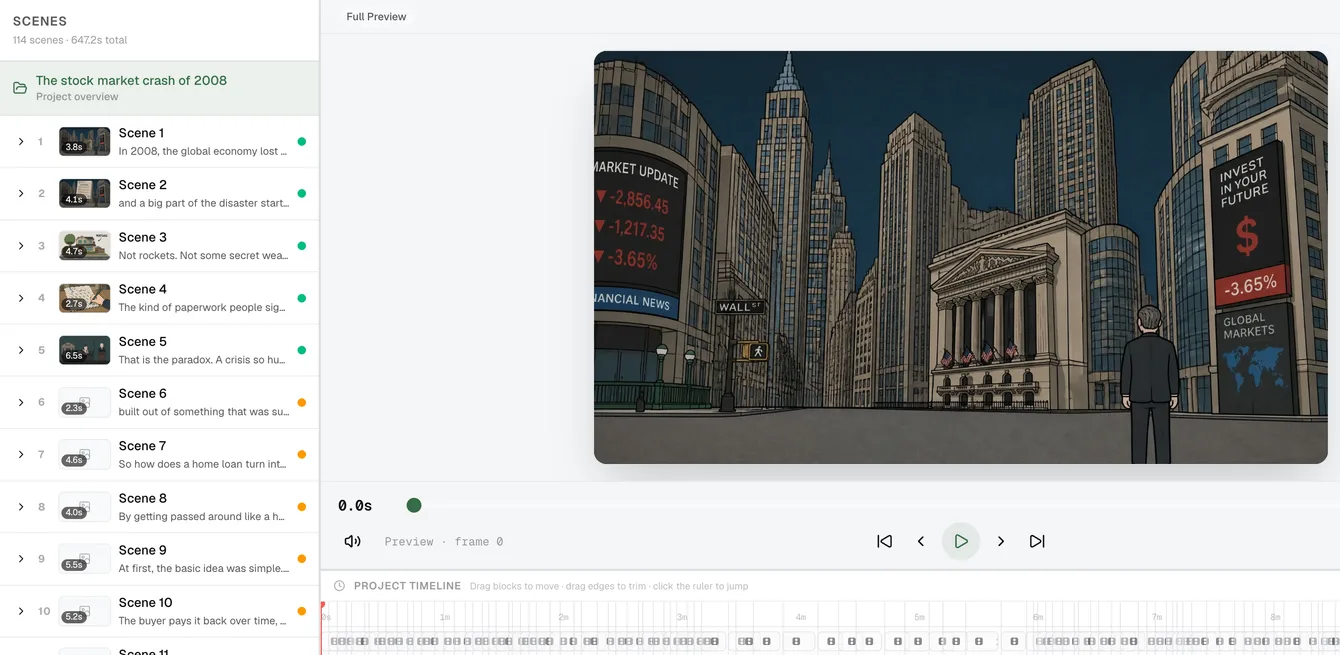Expand the Scene 8 row
The image size is (1340, 655).
click(21, 507)
